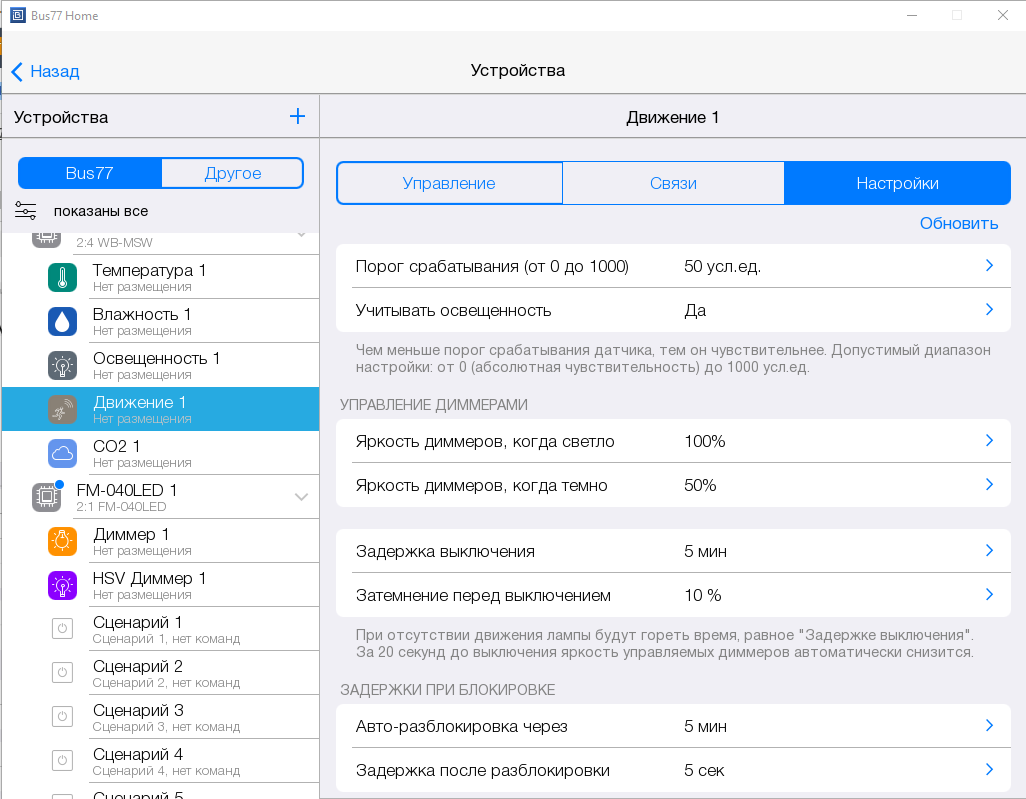Image resolution: width=1026 pixels, height=799 pixels.
Task: Switch to the Связи tab
Action: pyautogui.click(x=672, y=183)
